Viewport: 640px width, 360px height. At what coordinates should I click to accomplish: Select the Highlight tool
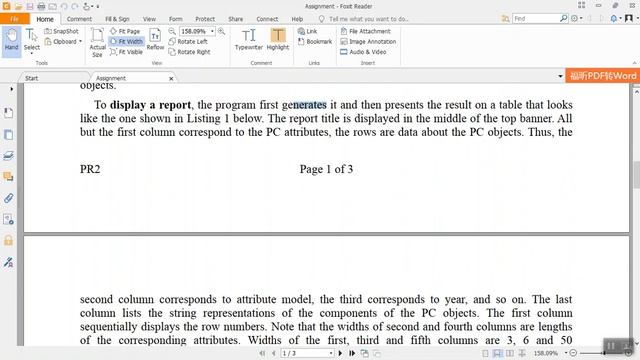click(x=278, y=39)
